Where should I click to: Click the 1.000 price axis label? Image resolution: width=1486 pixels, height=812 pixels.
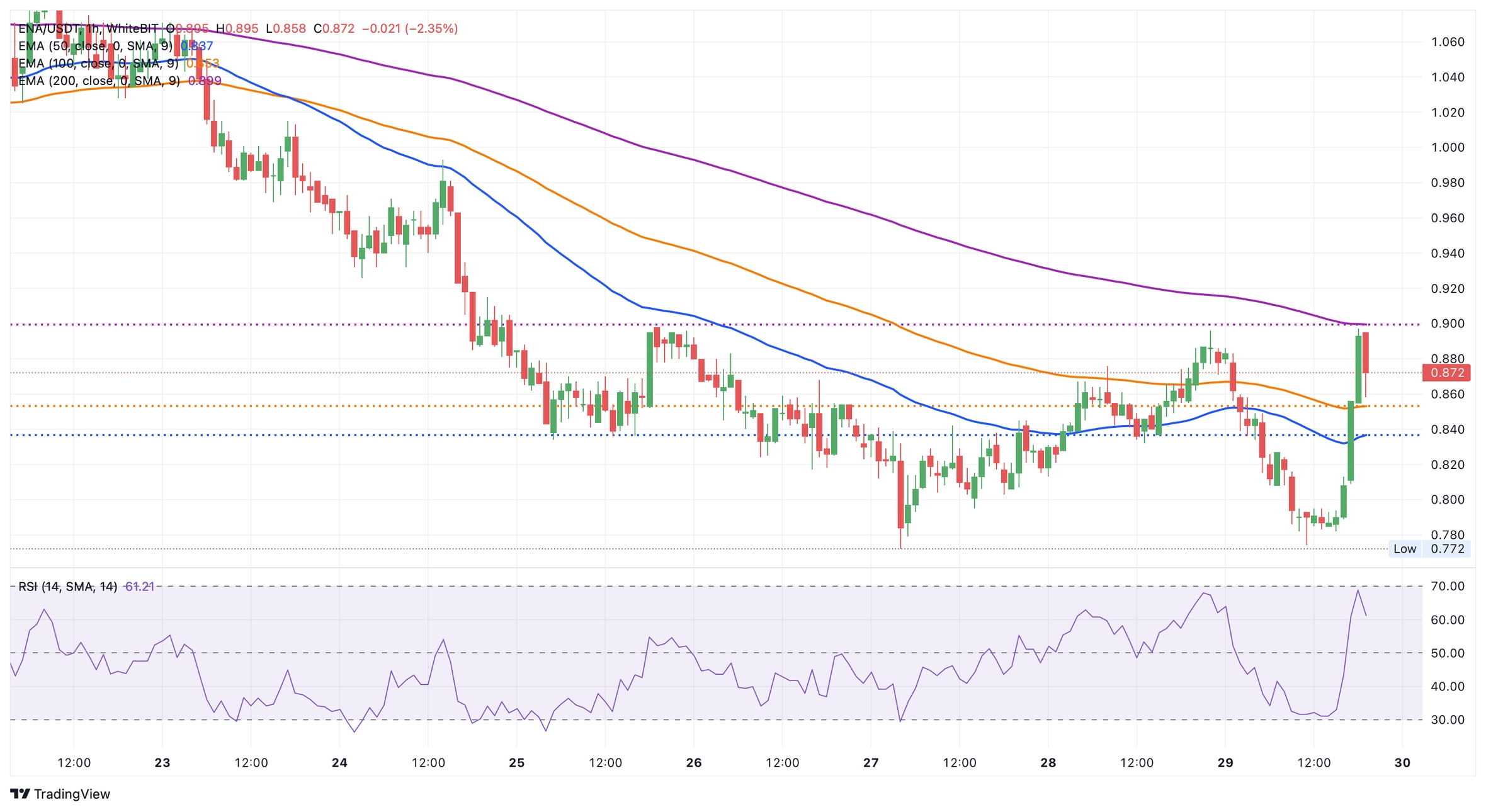(1448, 147)
